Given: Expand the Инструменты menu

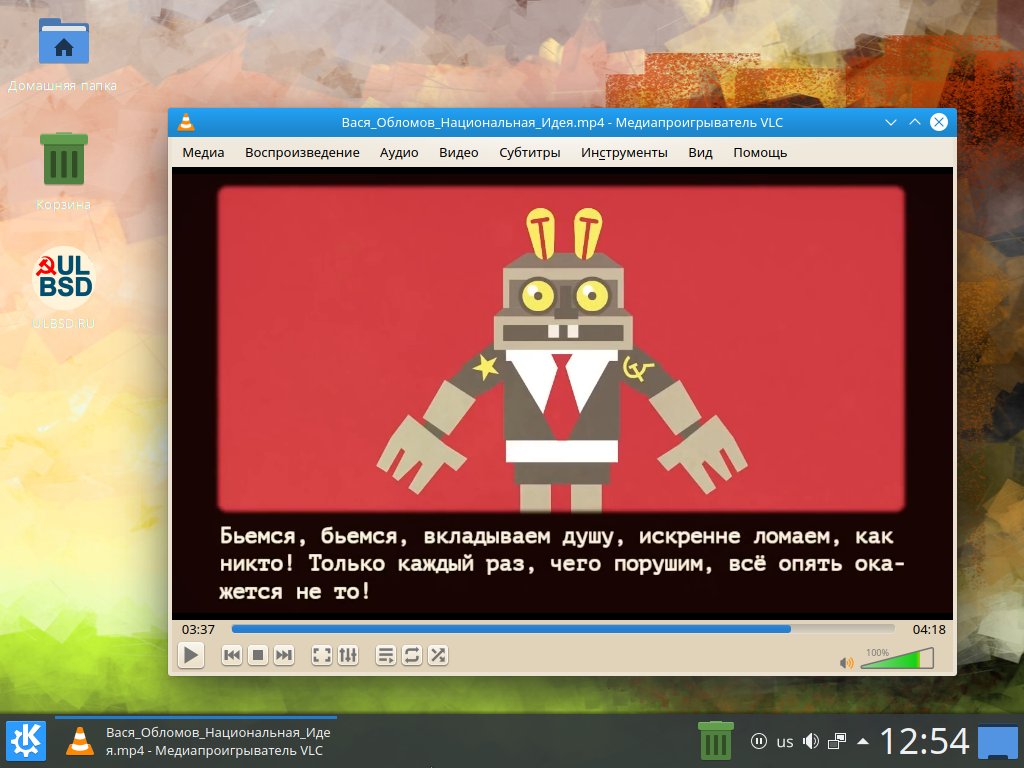Looking at the screenshot, I should [x=624, y=153].
